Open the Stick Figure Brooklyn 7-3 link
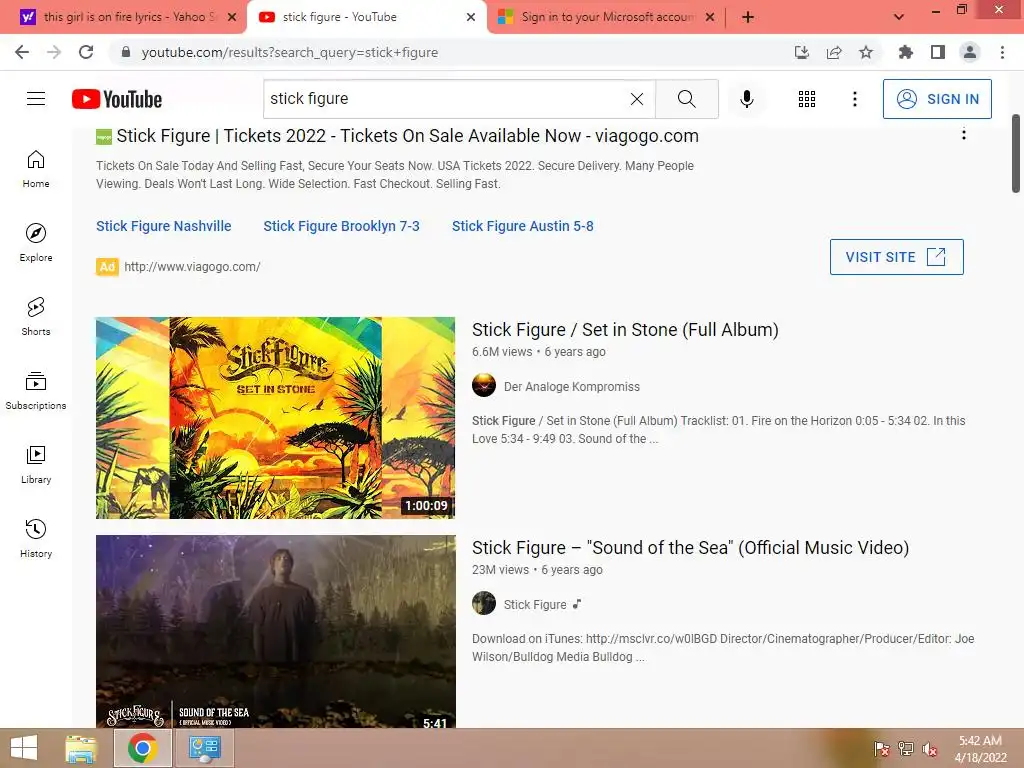1024x768 pixels. (341, 226)
